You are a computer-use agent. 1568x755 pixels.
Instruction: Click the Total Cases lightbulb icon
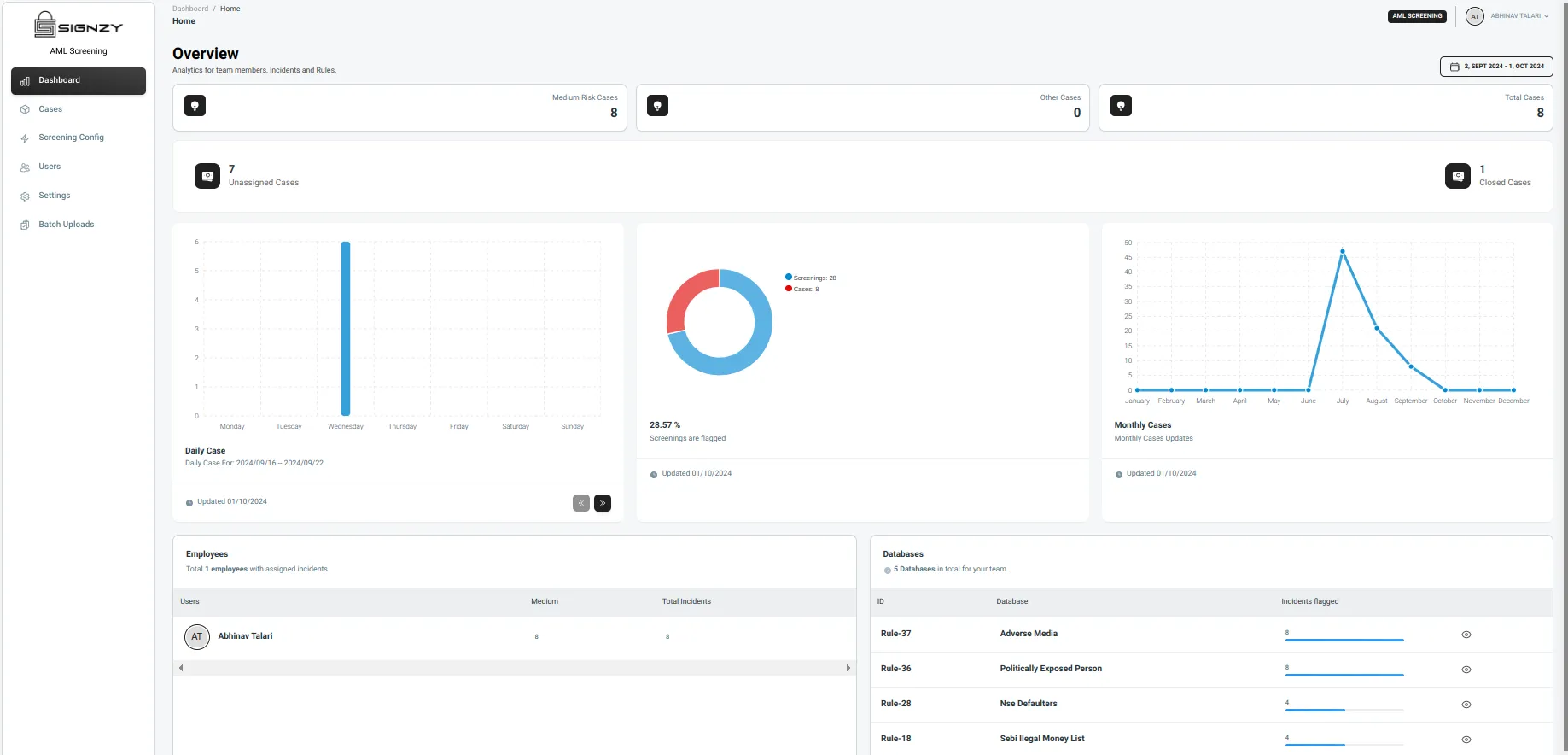pyautogui.click(x=1121, y=106)
